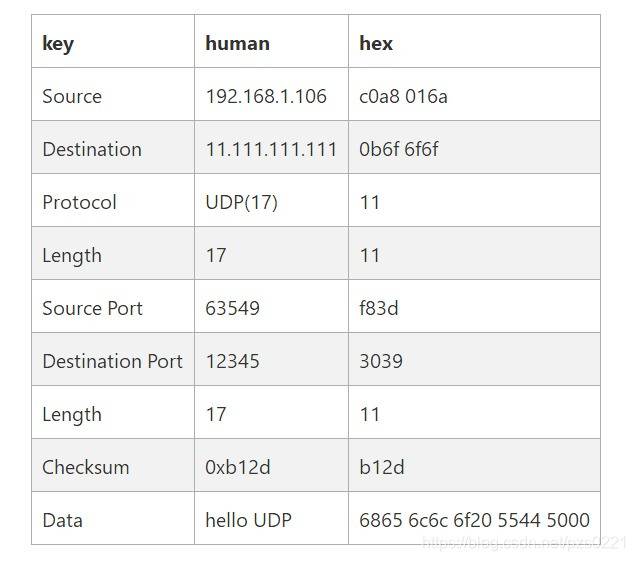Click the 'hex' column header
This screenshot has width=635, height=561.
coord(376,43)
